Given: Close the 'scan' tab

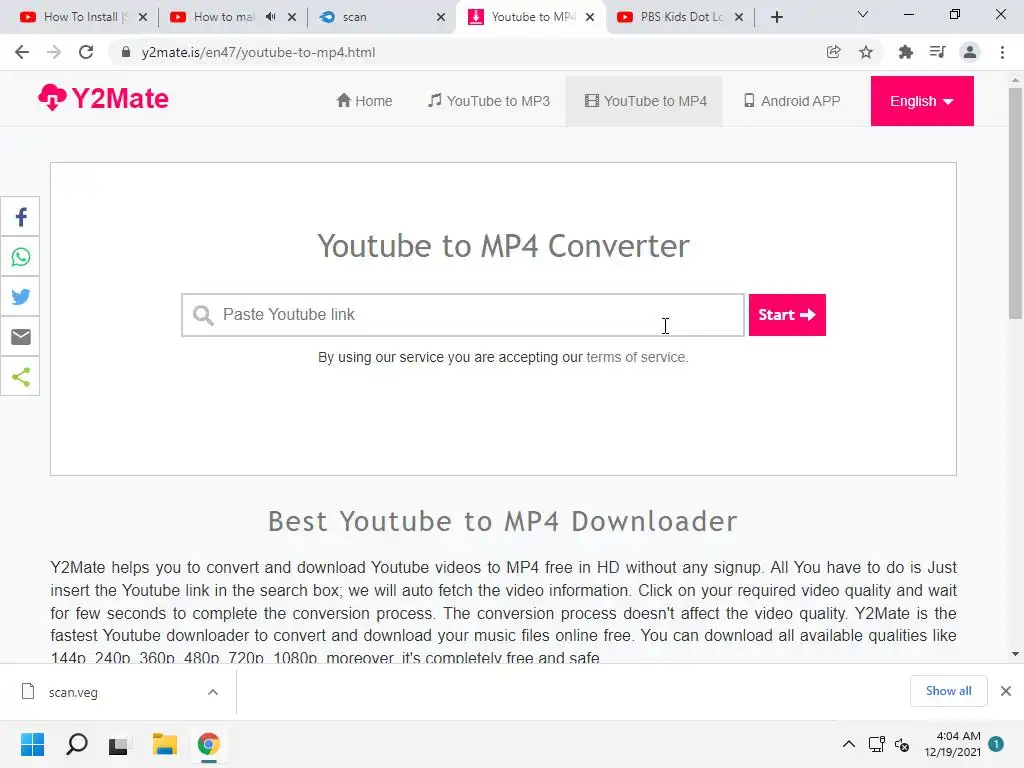Looking at the screenshot, I should (441, 17).
